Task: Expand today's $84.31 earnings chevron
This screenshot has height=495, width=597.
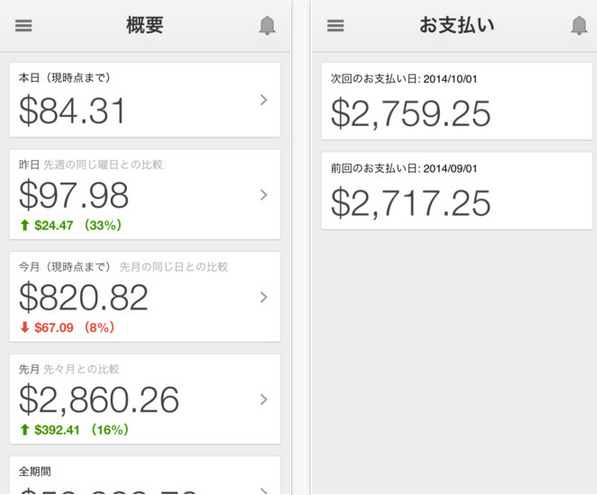Action: point(263,100)
